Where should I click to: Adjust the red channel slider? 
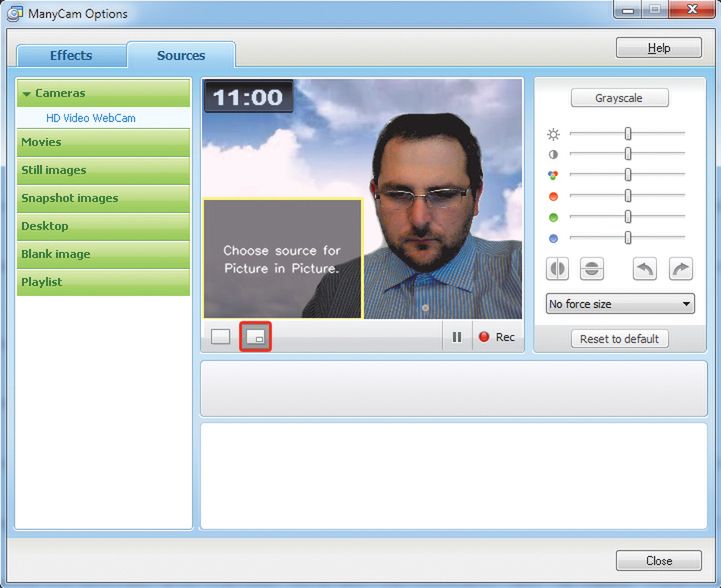(x=628, y=195)
